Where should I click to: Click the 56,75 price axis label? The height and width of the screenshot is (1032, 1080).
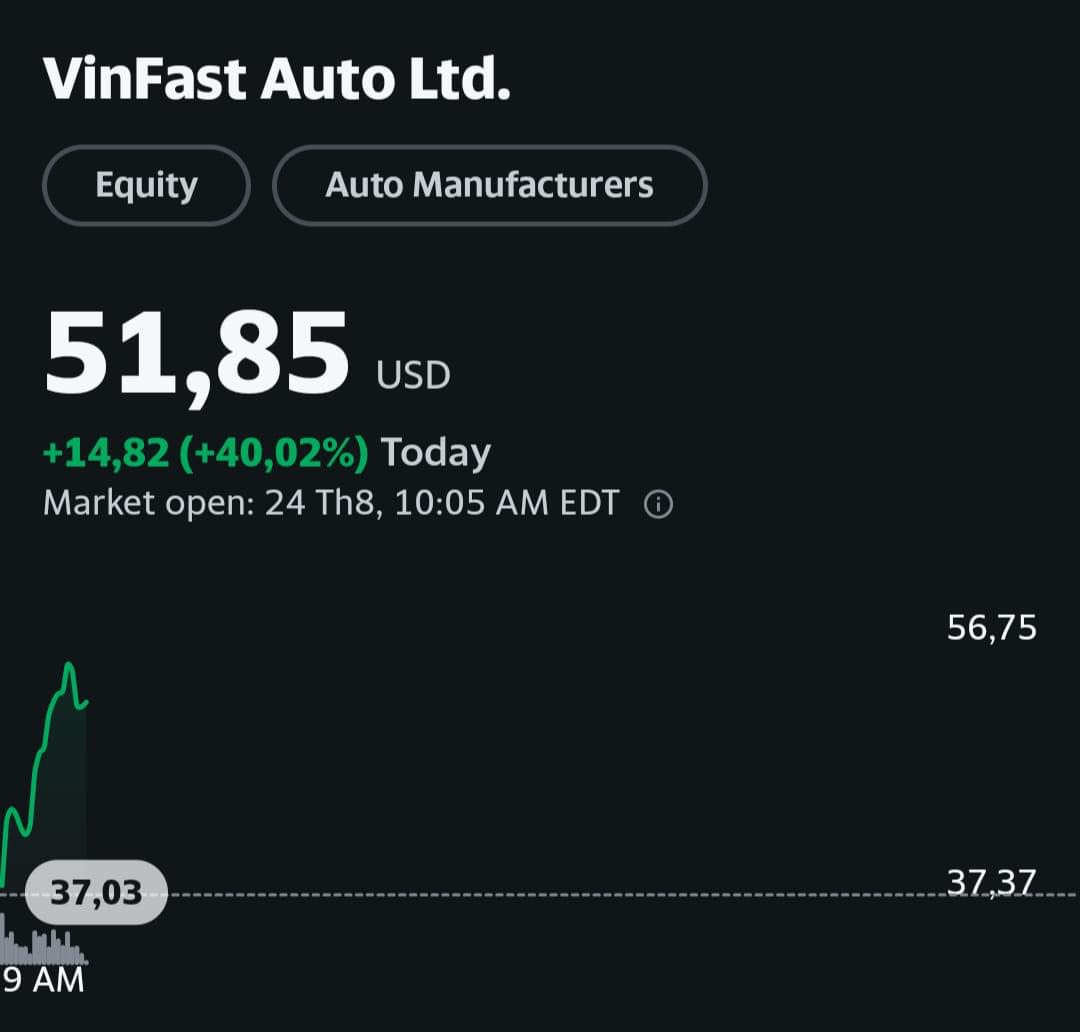tap(992, 628)
